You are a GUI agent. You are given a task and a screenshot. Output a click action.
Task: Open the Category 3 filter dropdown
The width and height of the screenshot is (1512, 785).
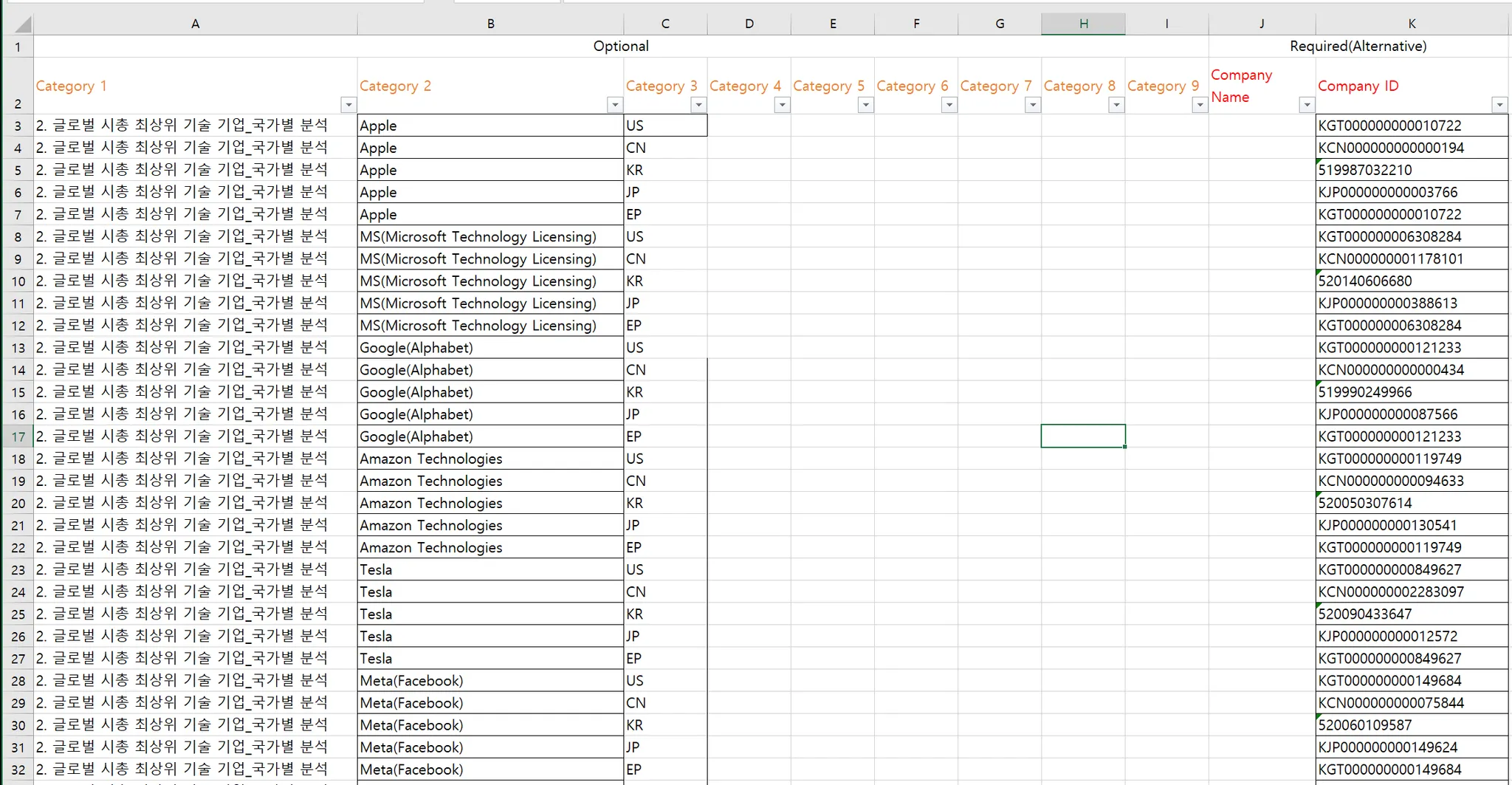(698, 105)
